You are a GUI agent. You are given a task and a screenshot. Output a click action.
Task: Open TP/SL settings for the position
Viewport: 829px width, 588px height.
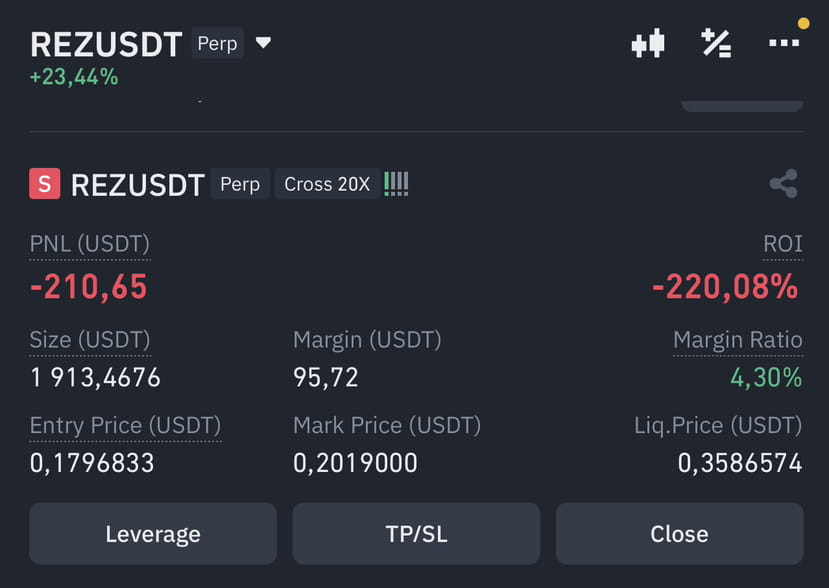(416, 533)
